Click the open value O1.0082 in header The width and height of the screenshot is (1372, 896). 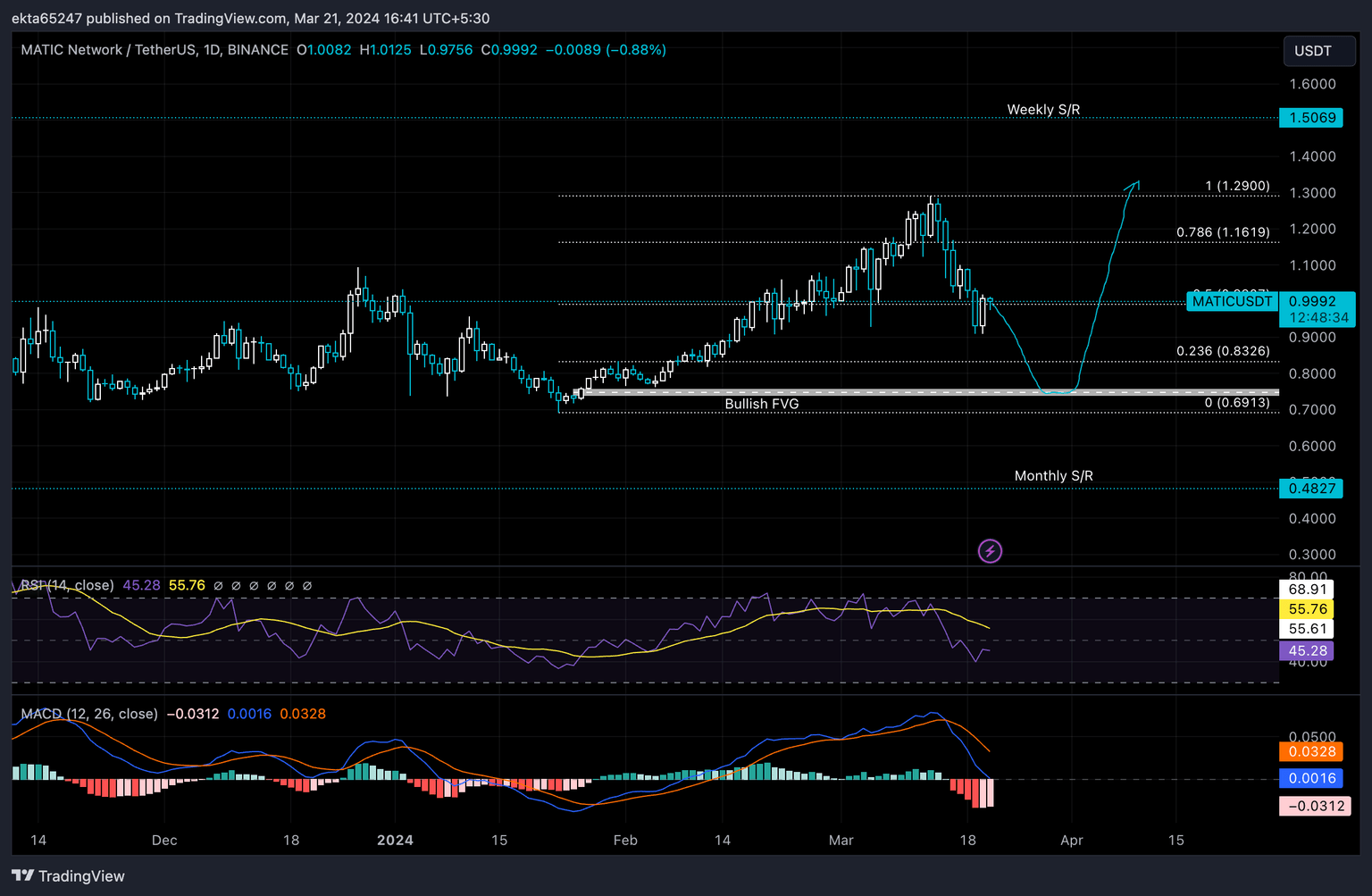[x=324, y=50]
